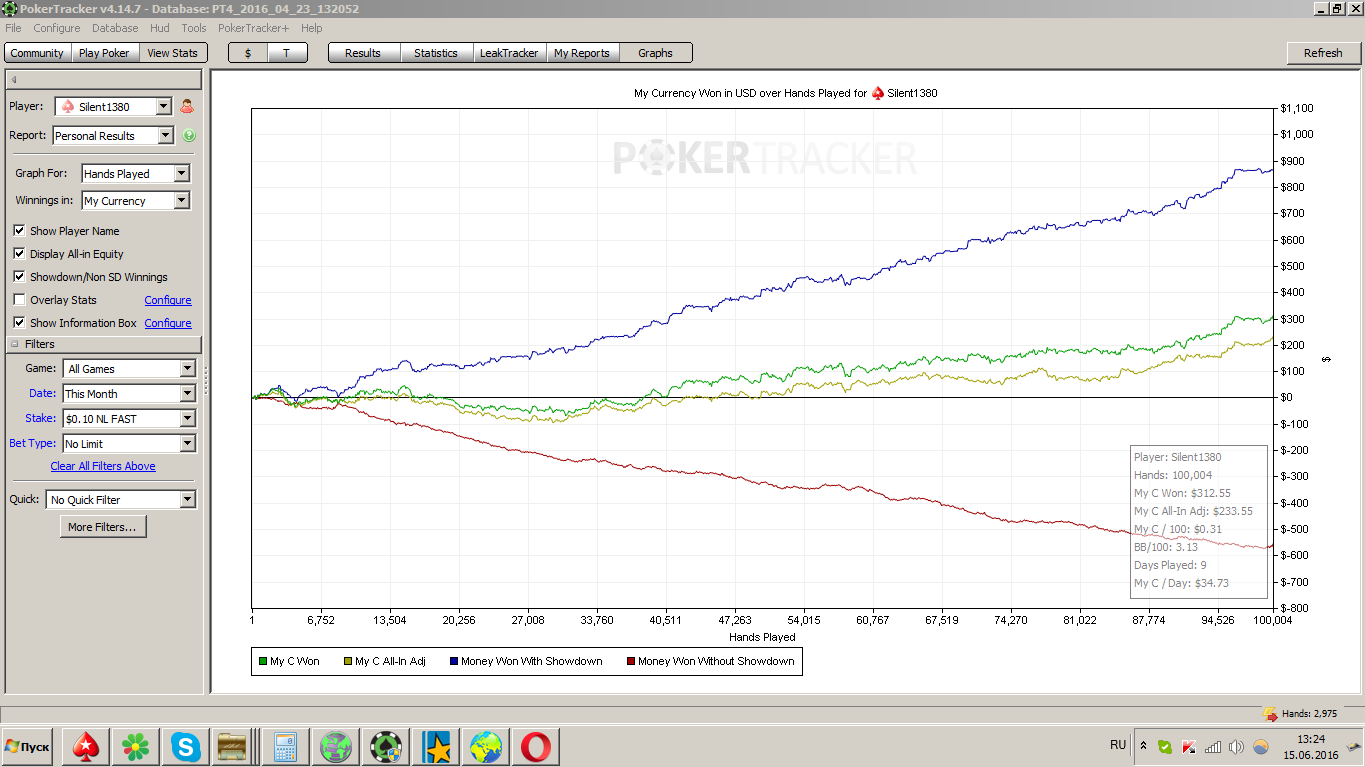Open the File menu

13,28
